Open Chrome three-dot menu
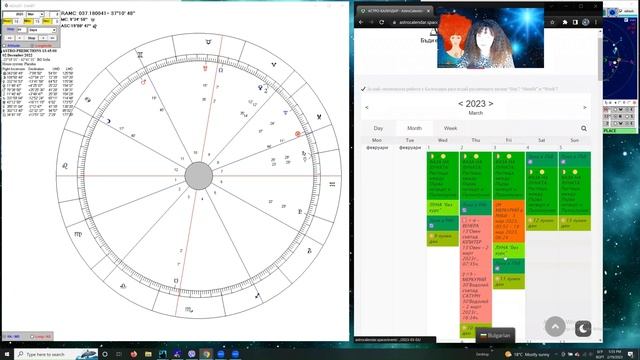This screenshot has height=360, width=640. click(596, 22)
